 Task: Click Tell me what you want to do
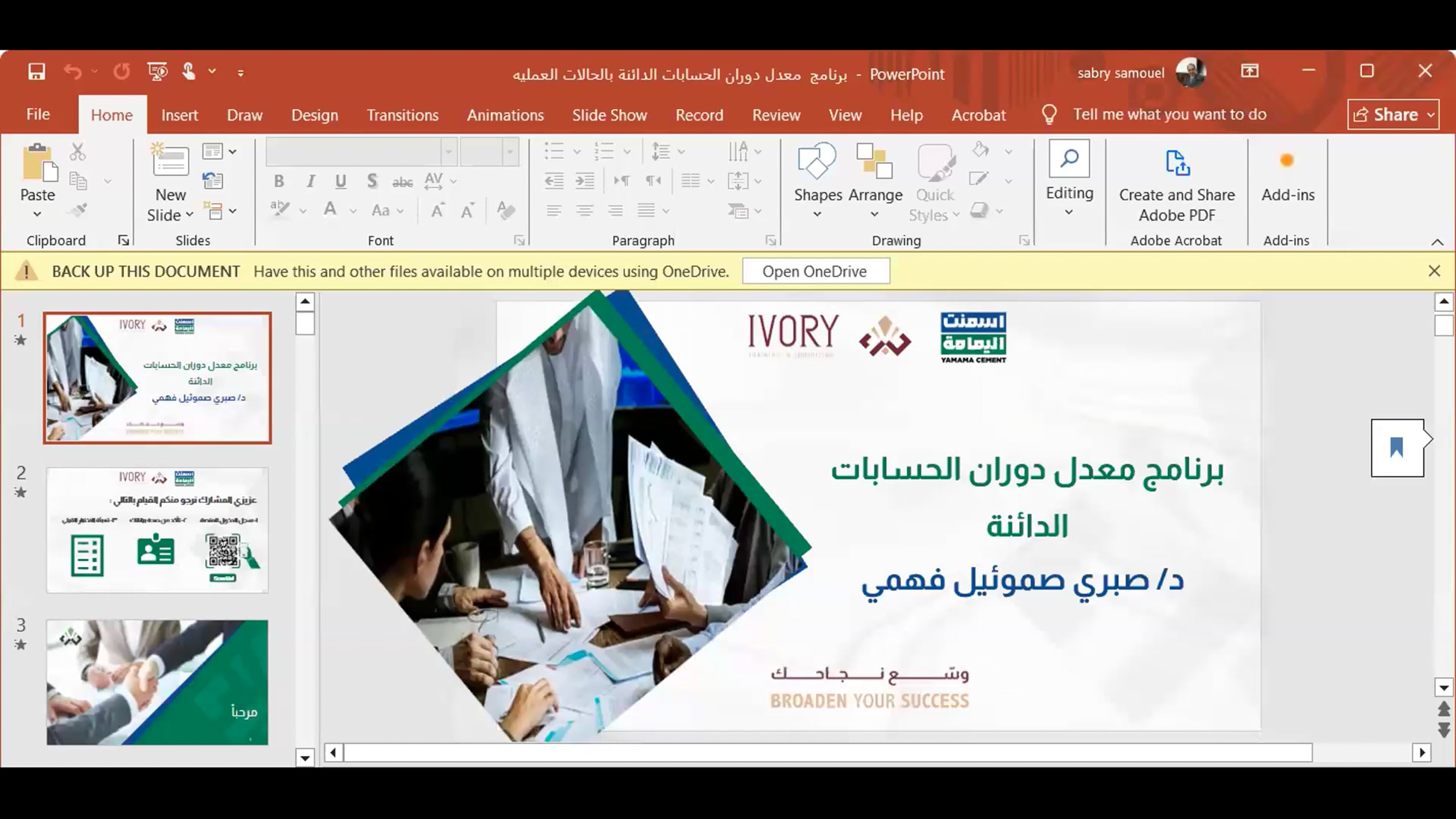coord(1169,114)
